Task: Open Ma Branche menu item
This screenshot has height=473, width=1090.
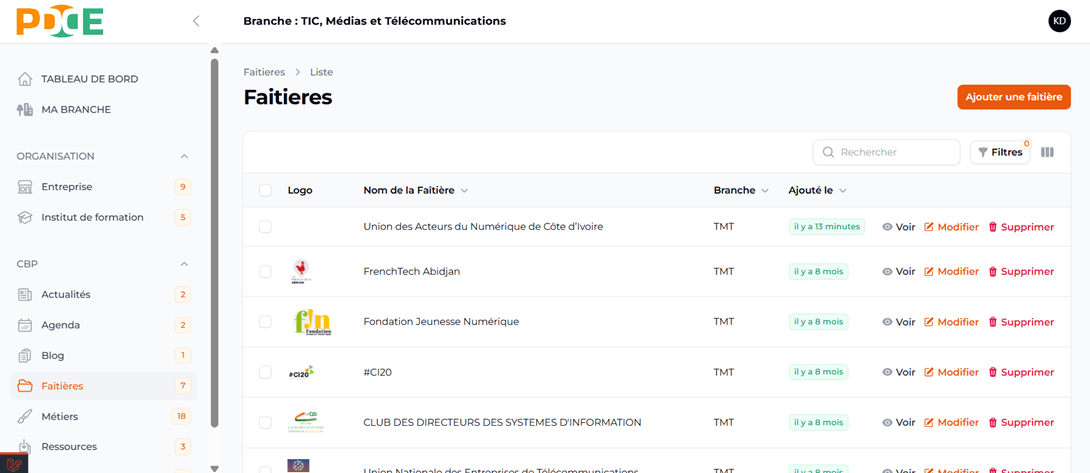Action: click(76, 109)
